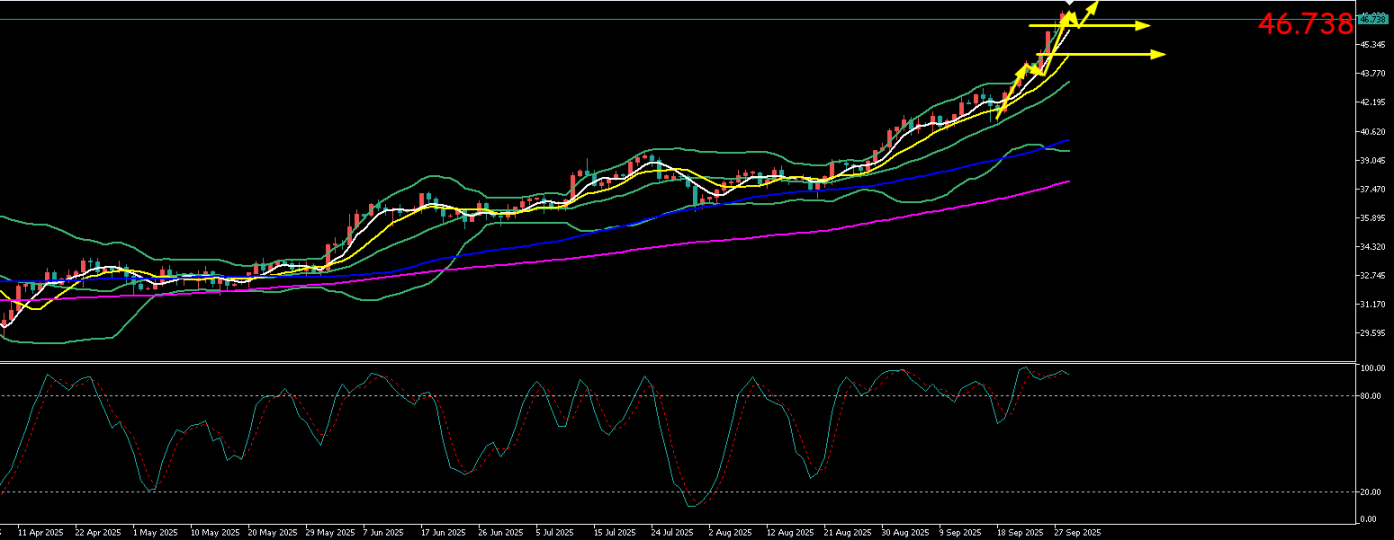The width and height of the screenshot is (1394, 540).
Task: Click the upper yellow horizontal arrow's tip
Action: coord(1148,26)
